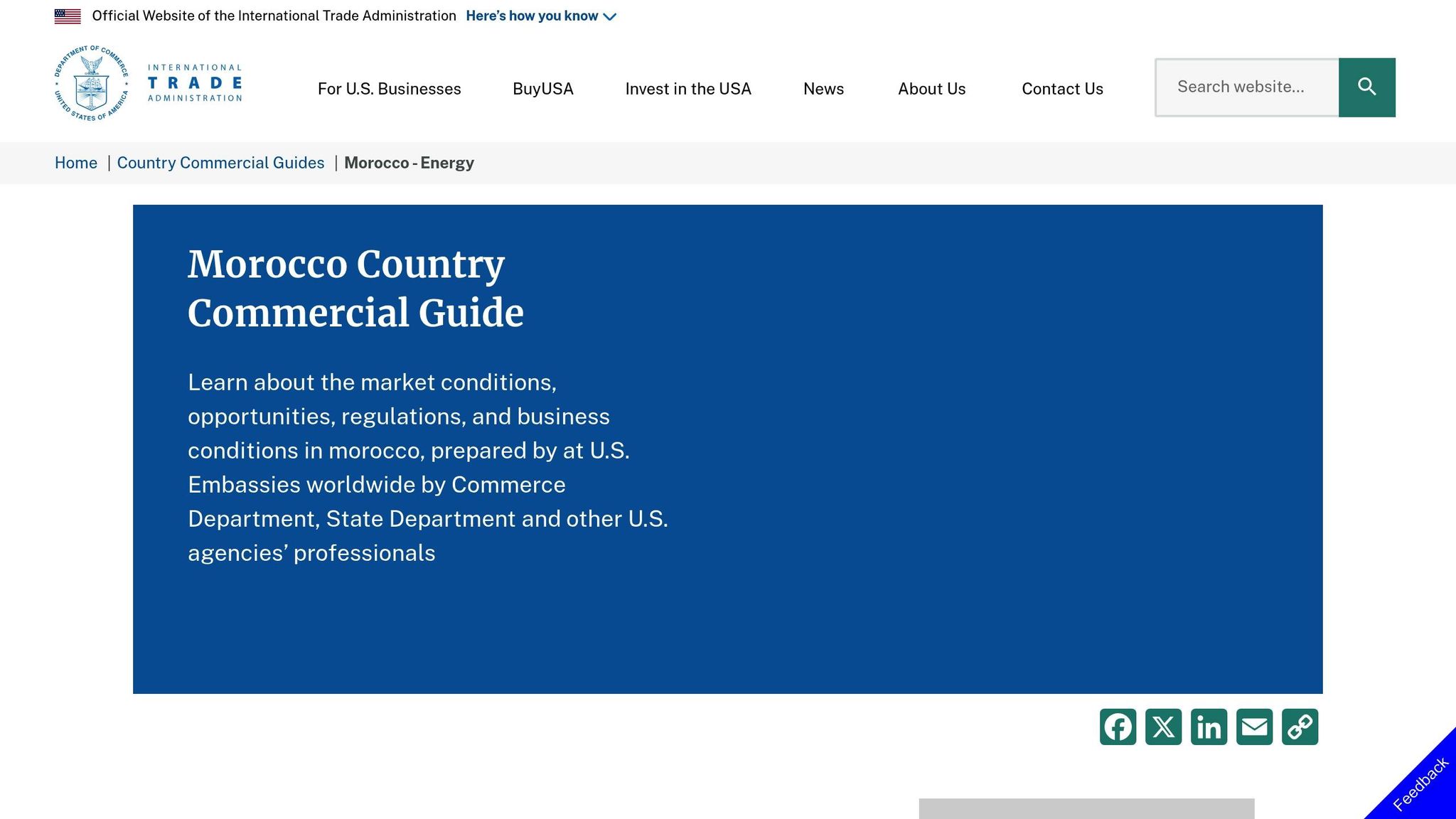Go to the News section
This screenshot has height=819, width=1456.
tap(823, 89)
